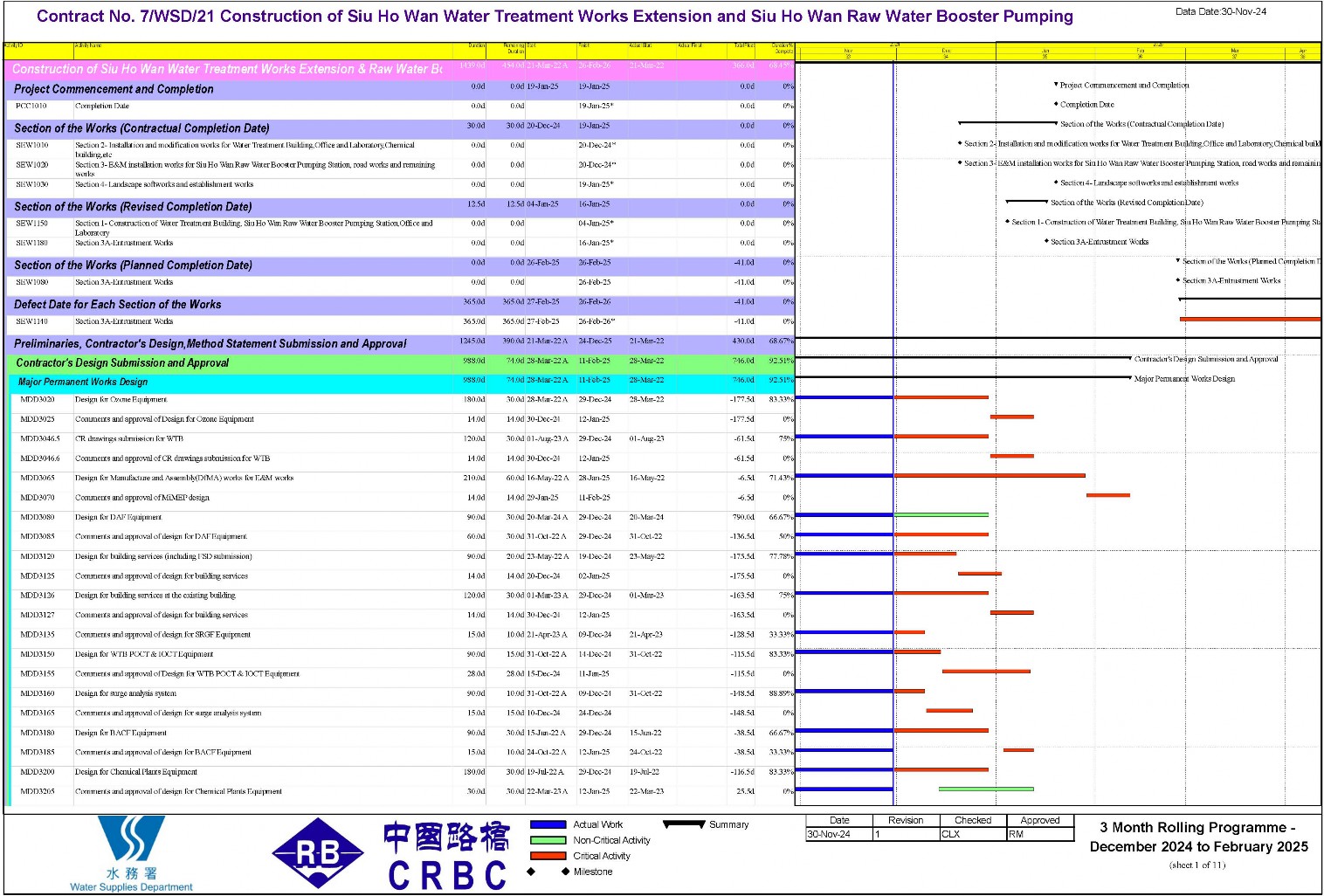This screenshot has height=896, width=1324.
Task: Select the green Non-Critical Activity legend swatch
Action: click(548, 840)
